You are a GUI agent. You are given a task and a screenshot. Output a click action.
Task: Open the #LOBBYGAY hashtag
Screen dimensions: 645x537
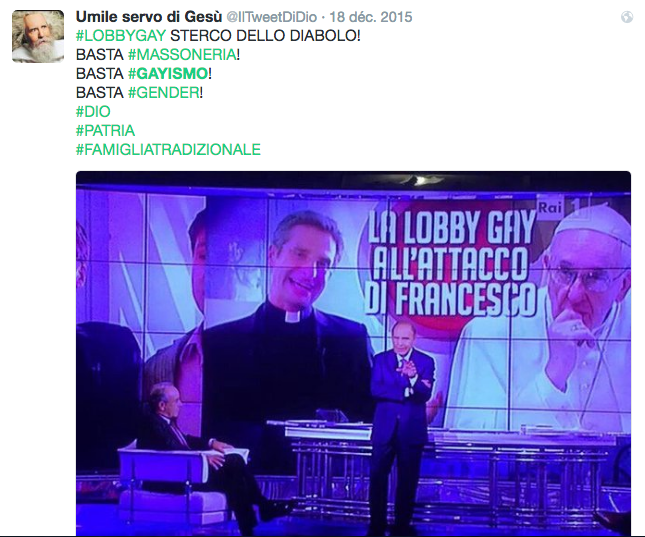click(121, 36)
